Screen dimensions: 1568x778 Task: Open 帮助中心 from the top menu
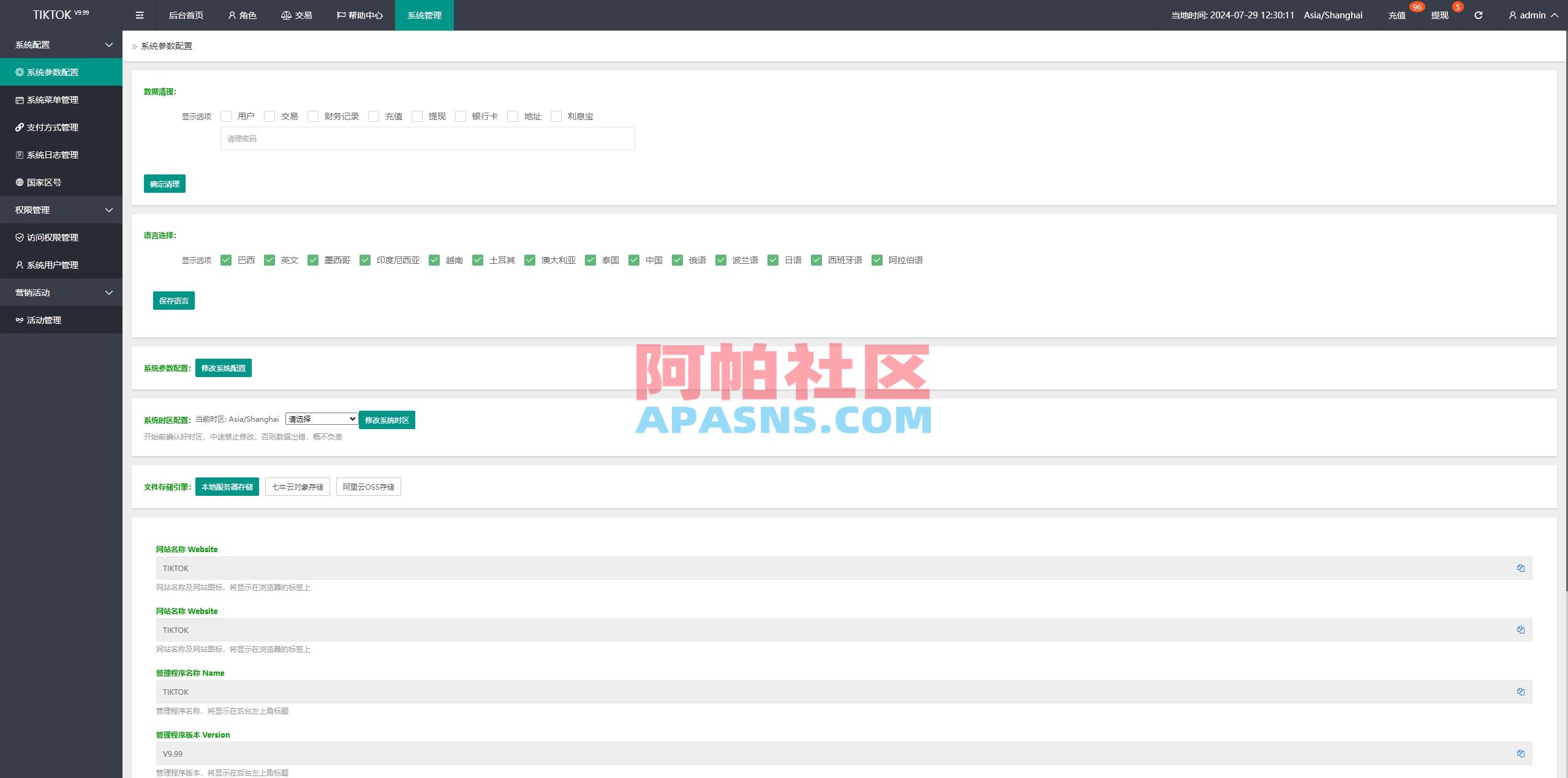click(360, 15)
